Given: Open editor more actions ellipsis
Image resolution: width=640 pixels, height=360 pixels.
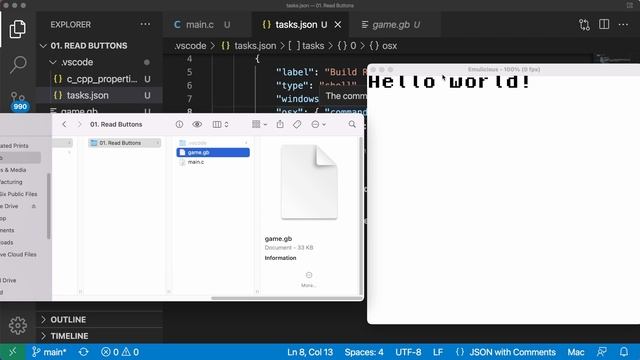Looking at the screenshot, I should pos(623,24).
